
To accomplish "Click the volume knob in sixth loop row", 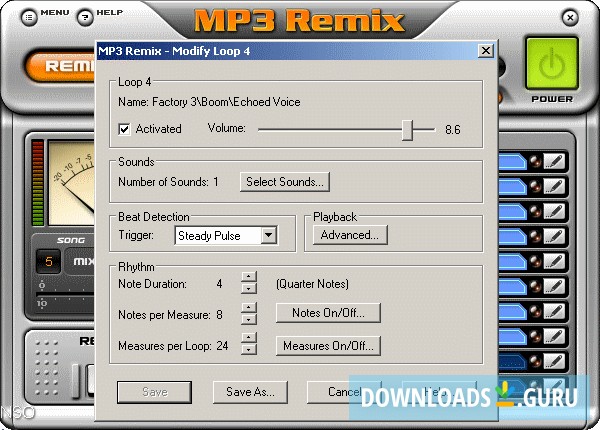I will 535,286.
